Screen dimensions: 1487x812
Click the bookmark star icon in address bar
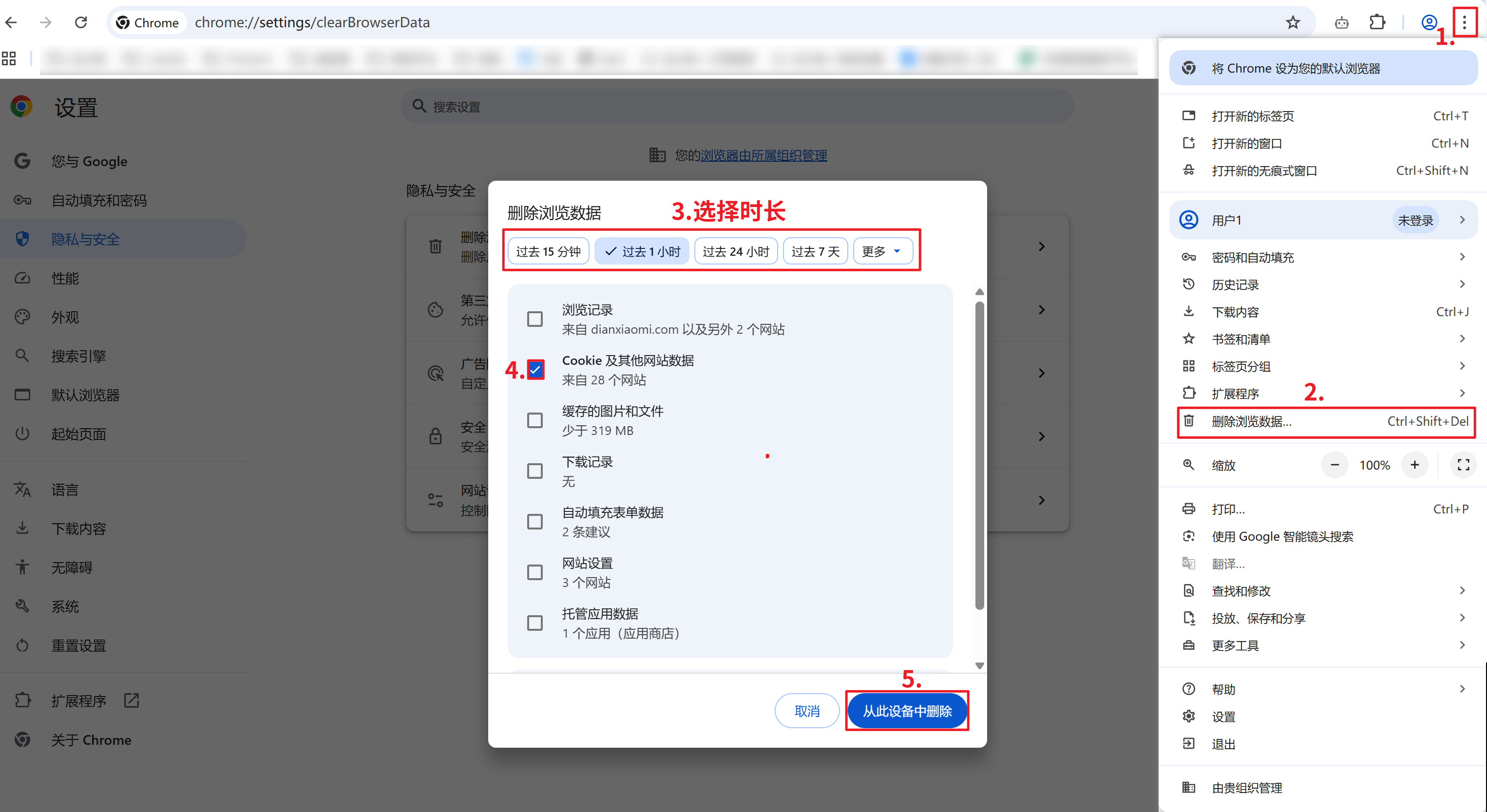(x=1293, y=22)
